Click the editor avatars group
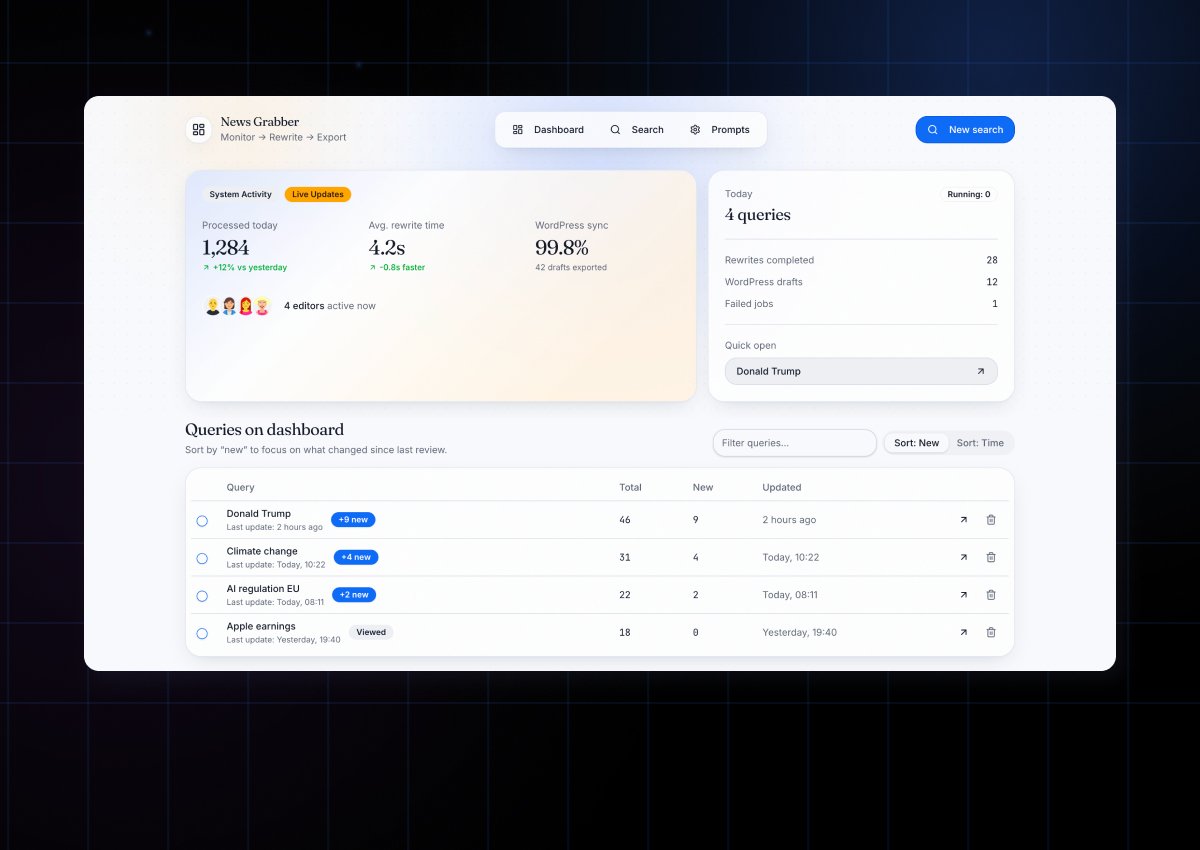The width and height of the screenshot is (1200, 850). pyautogui.click(x=237, y=306)
